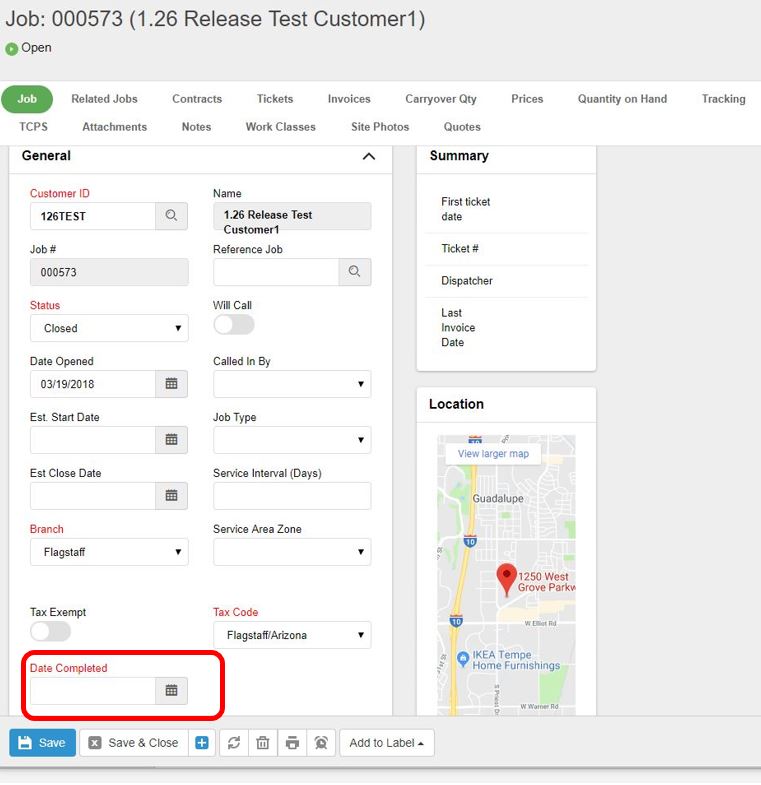Viewport: 761px width, 785px height.
Task: Open Est. Start Date calendar picker
Action: [171, 440]
